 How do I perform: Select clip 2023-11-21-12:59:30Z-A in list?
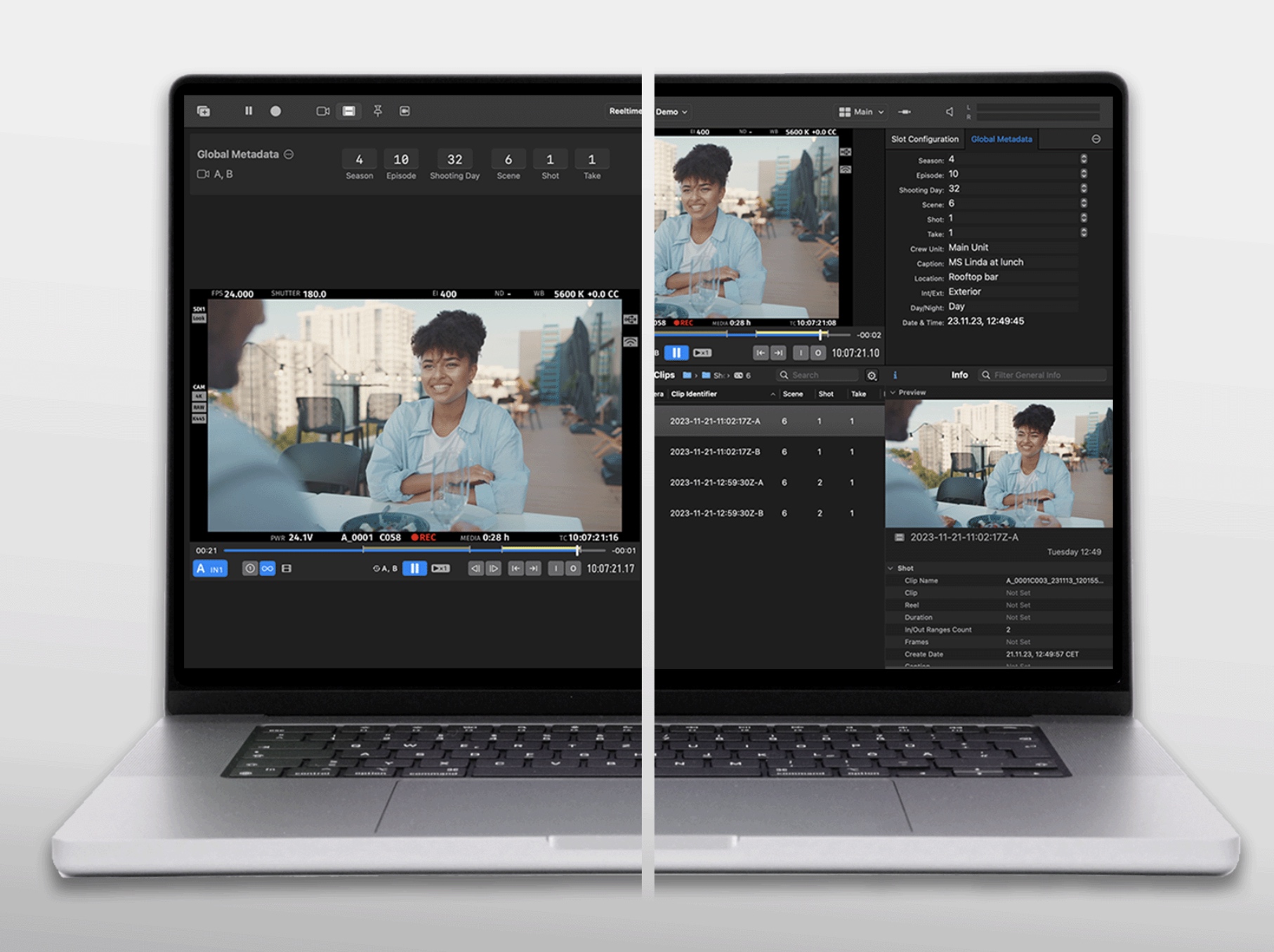[716, 482]
